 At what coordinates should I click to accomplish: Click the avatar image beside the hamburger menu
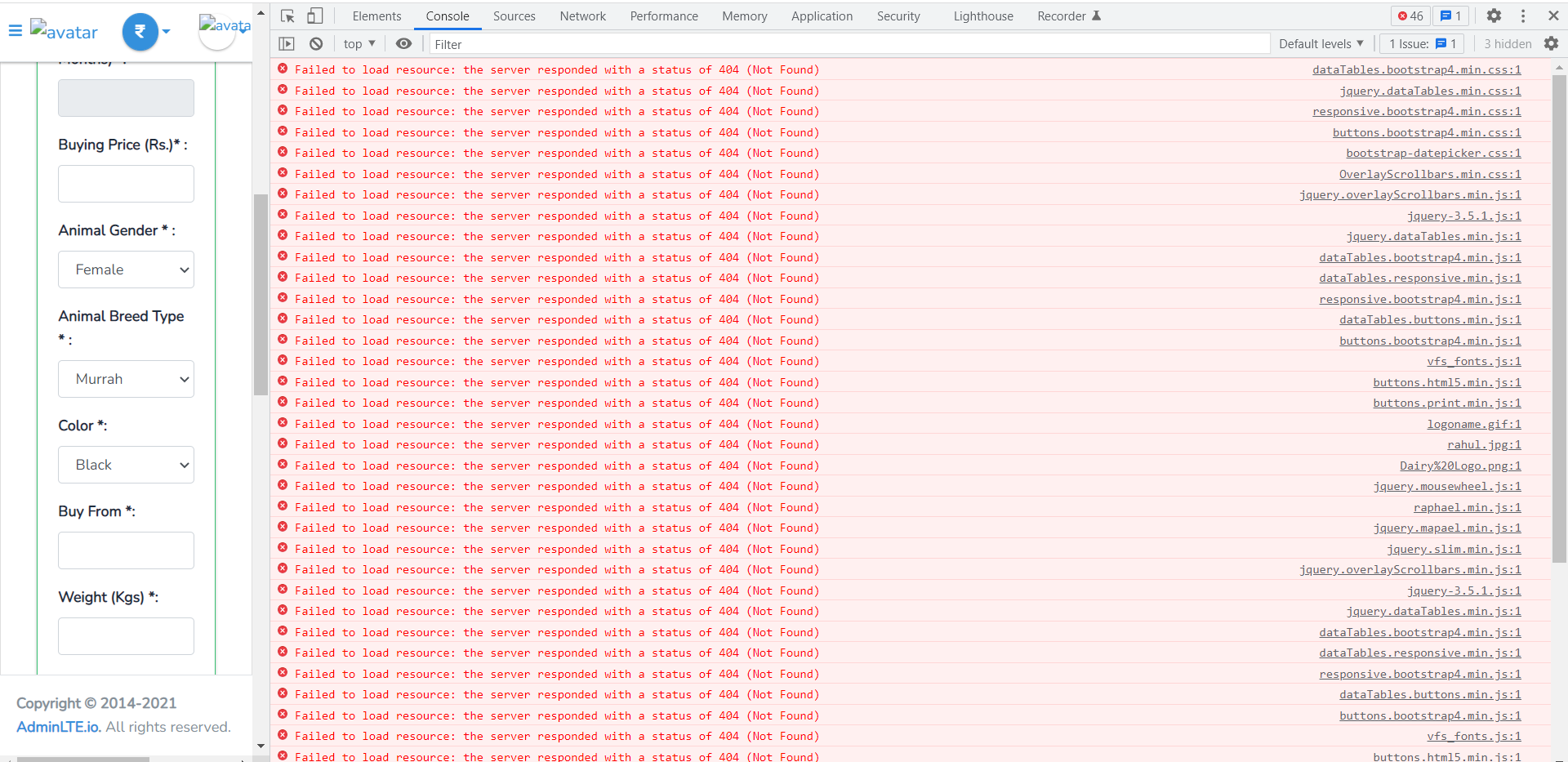coord(64,31)
